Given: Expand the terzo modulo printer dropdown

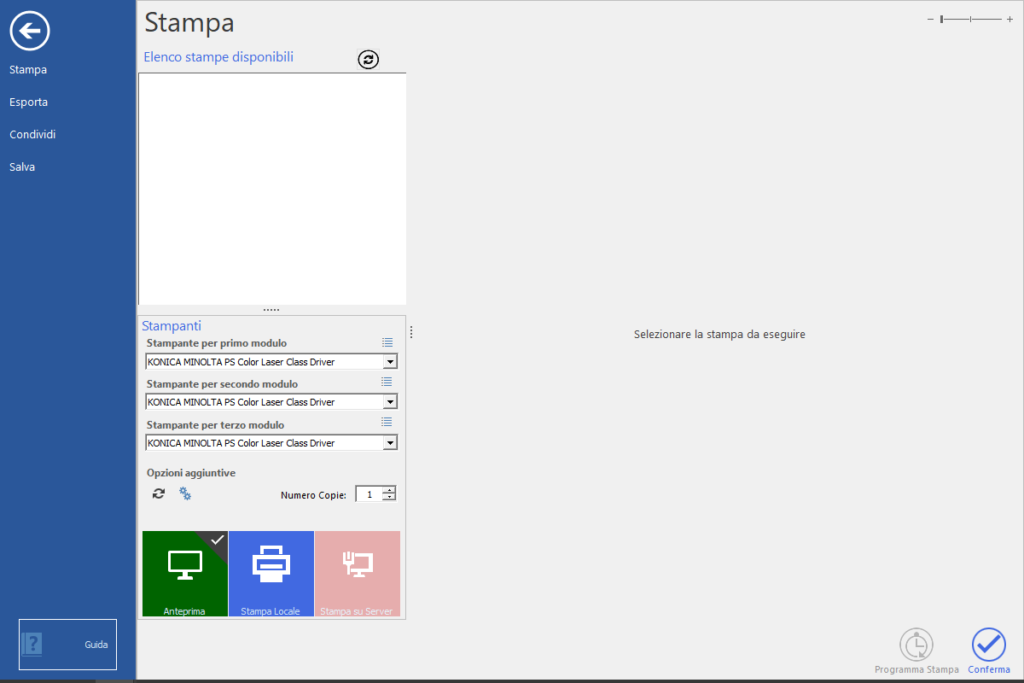Looking at the screenshot, I should point(390,443).
